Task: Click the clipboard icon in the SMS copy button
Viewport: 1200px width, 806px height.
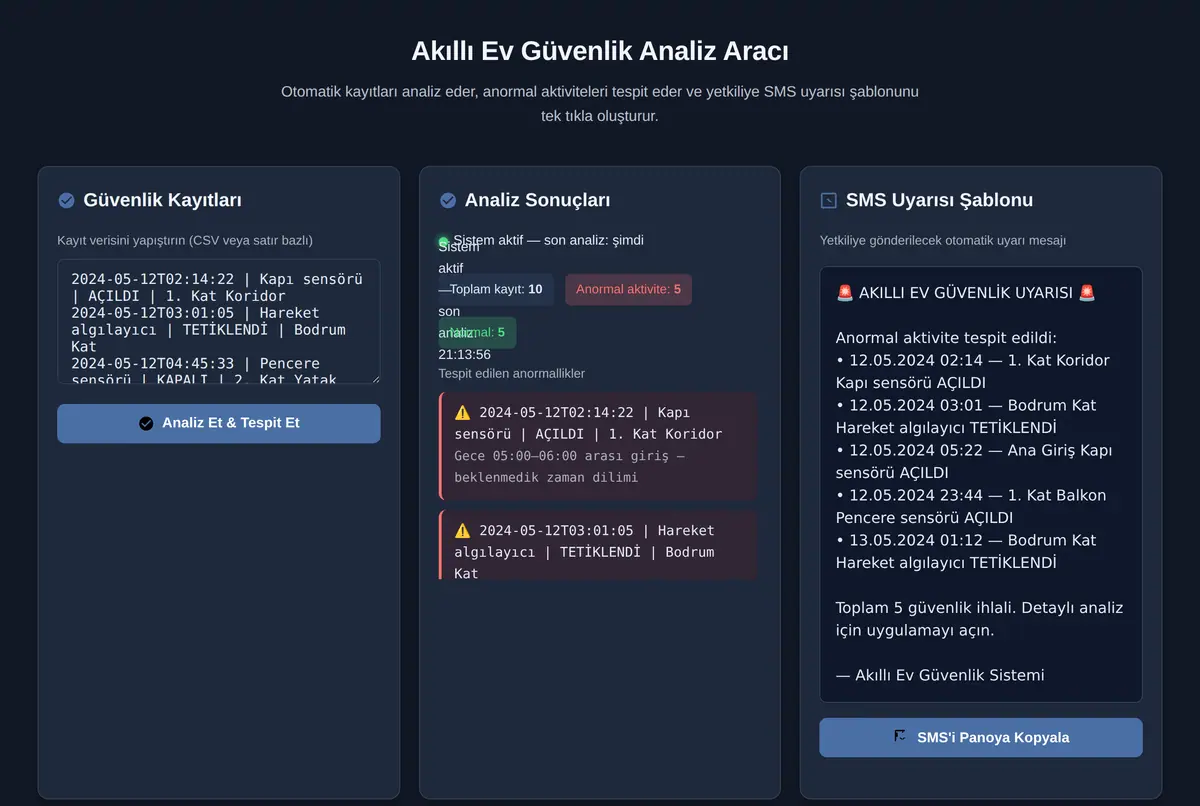Action: (900, 736)
